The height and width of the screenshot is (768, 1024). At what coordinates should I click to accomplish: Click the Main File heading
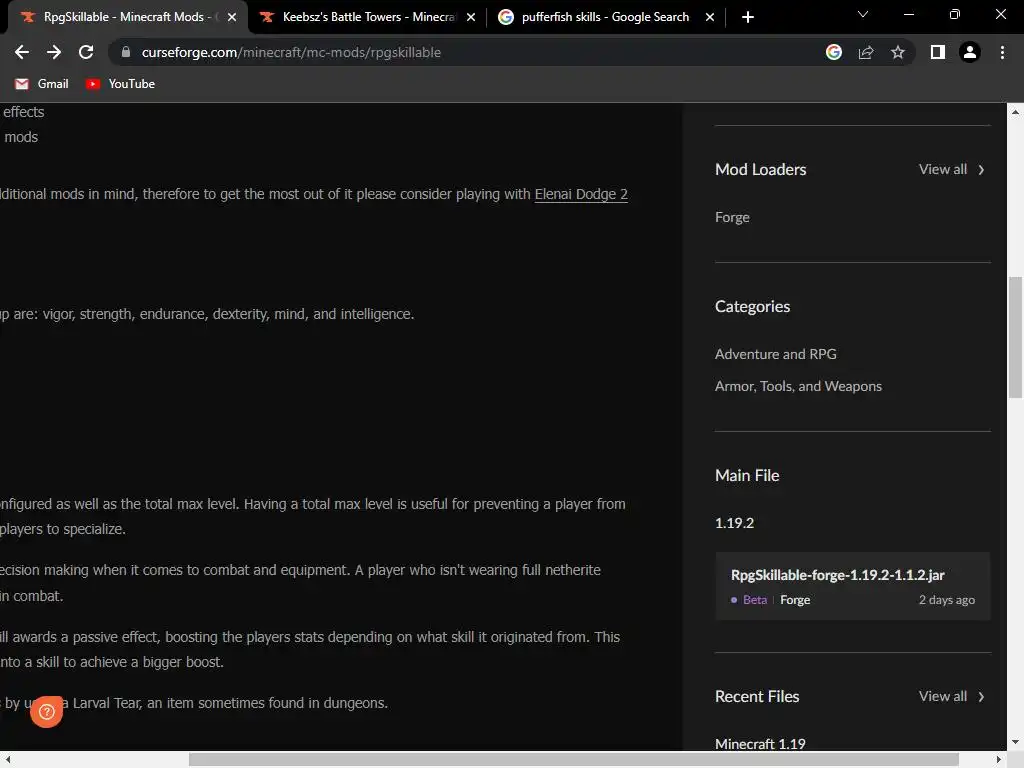point(747,475)
